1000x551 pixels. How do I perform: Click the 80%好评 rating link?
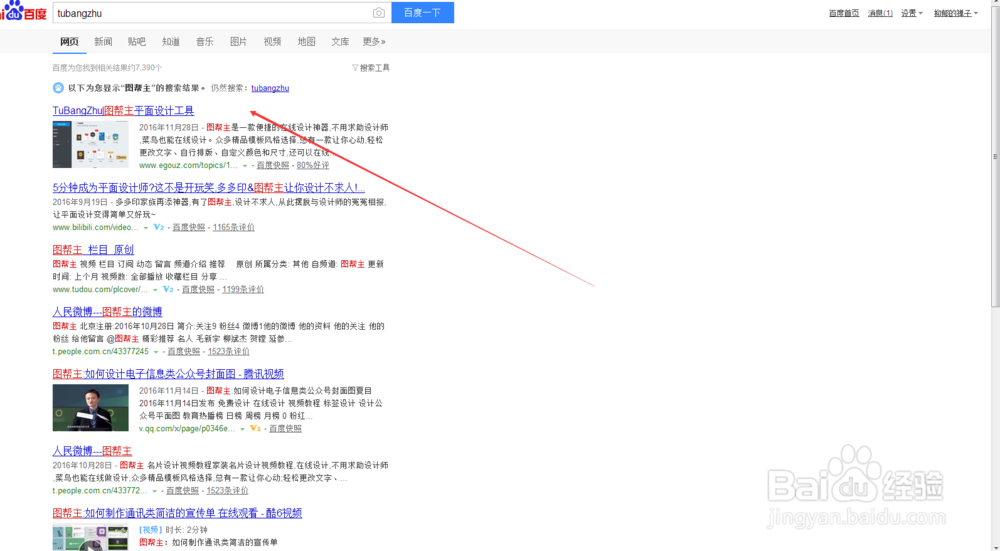point(312,165)
